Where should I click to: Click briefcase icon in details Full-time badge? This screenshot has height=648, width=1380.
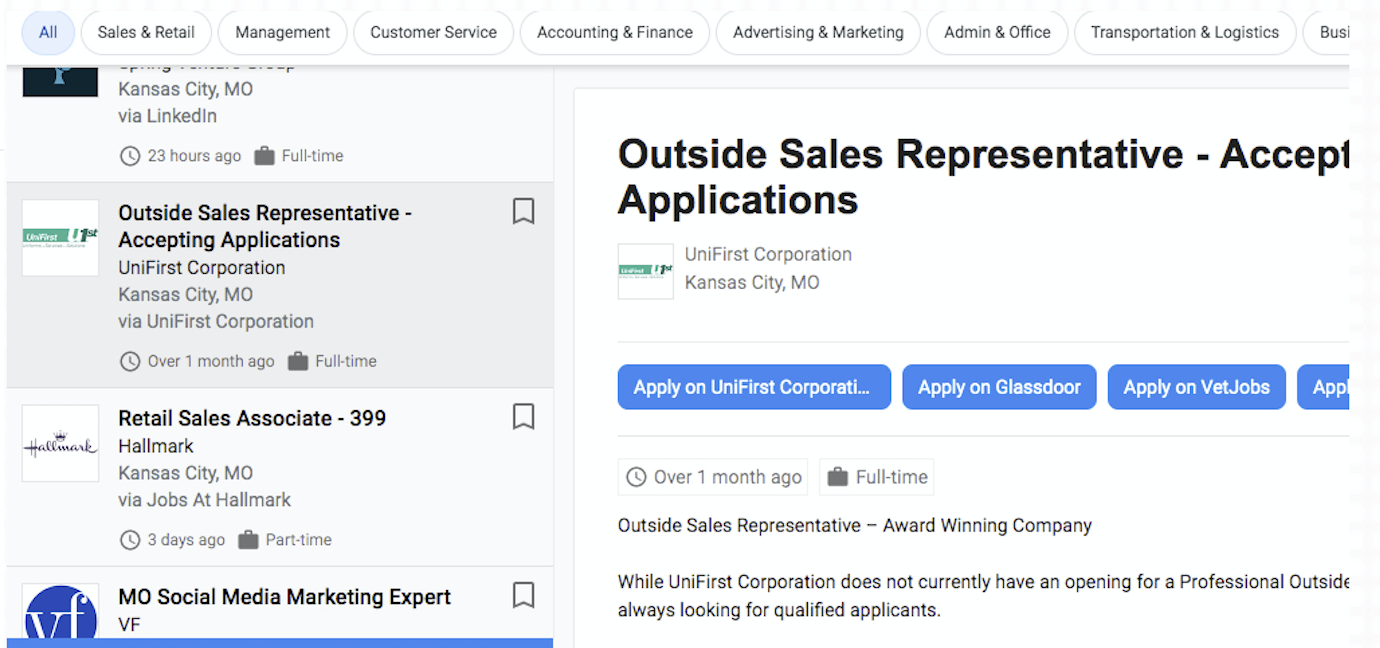(x=838, y=477)
